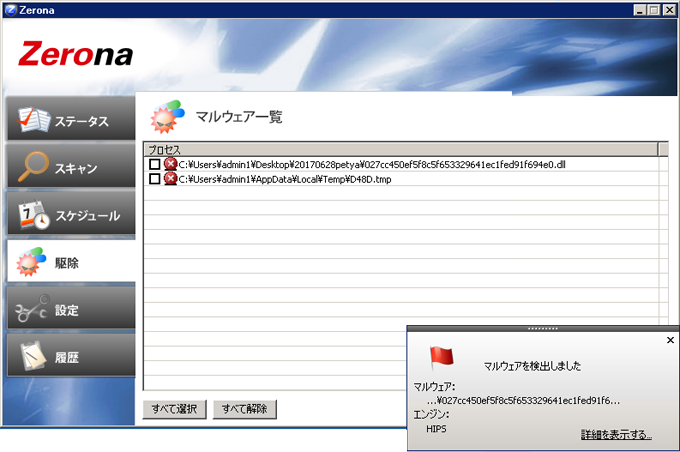Click the Zerona title bar app icon
The width and height of the screenshot is (680, 452).
(10, 10)
